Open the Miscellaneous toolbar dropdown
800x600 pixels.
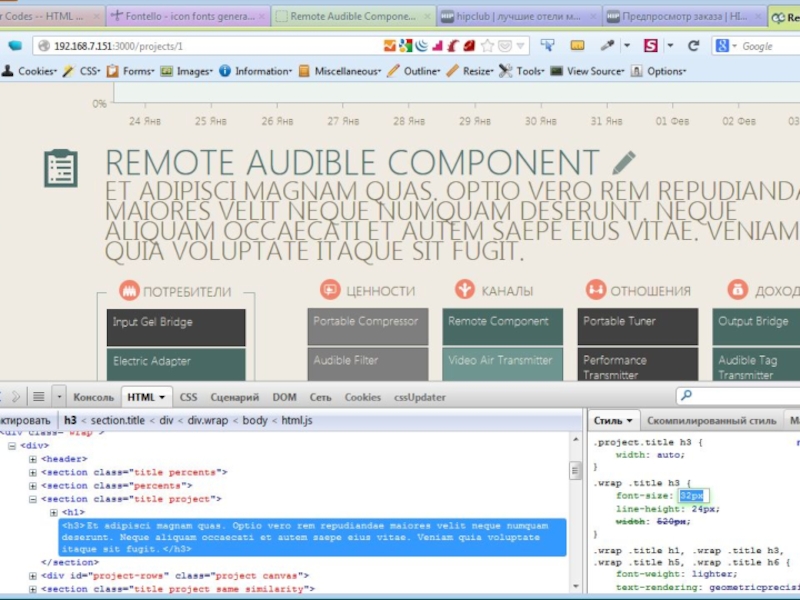tap(346, 71)
